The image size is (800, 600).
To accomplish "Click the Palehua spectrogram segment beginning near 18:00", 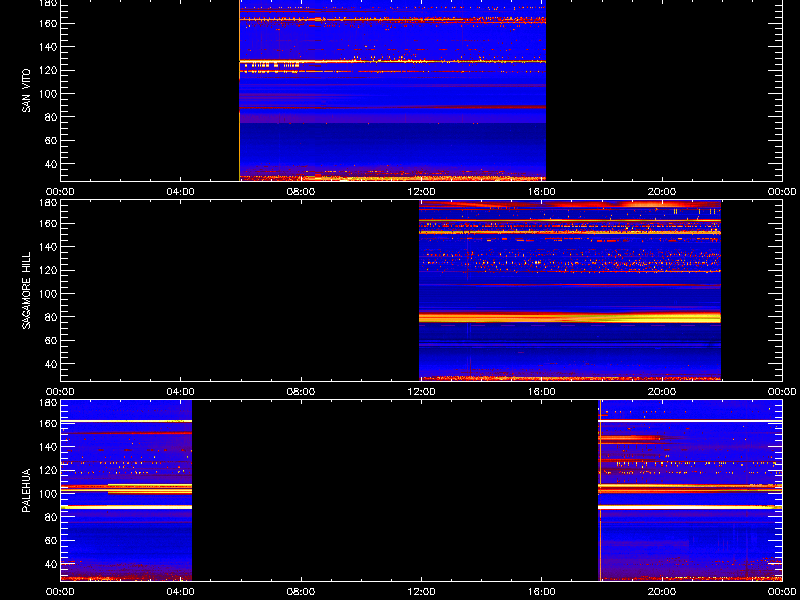I will (x=690, y=490).
